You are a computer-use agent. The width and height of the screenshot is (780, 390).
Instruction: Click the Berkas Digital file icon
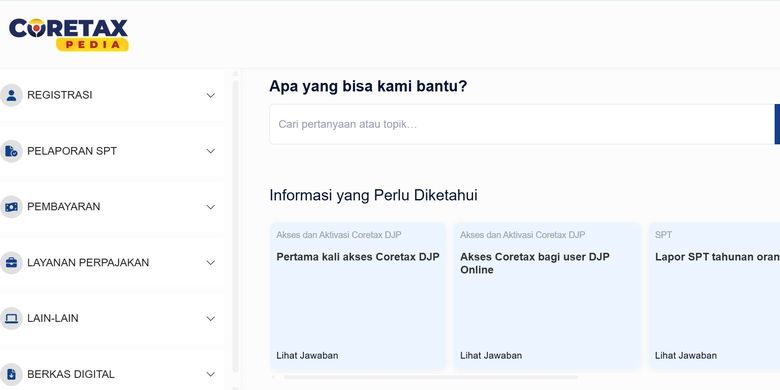tap(11, 374)
